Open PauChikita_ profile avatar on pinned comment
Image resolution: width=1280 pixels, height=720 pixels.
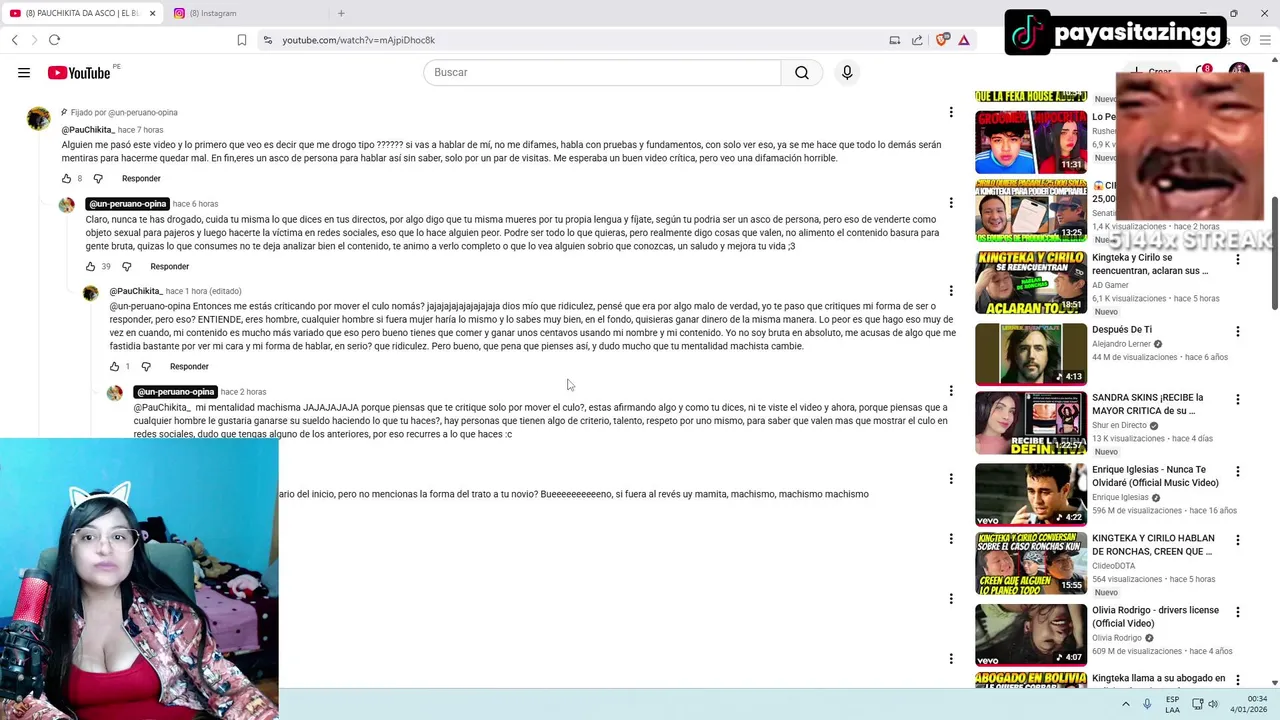[39, 118]
